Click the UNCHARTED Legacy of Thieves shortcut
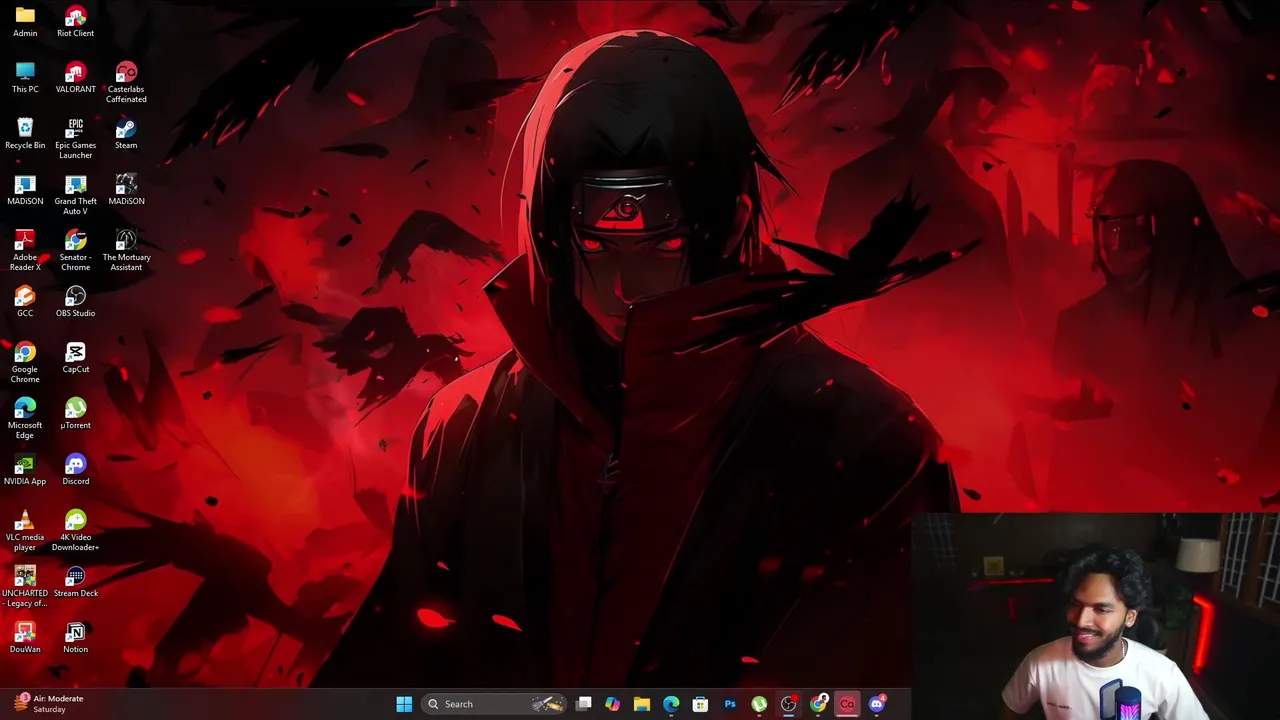 click(x=25, y=586)
